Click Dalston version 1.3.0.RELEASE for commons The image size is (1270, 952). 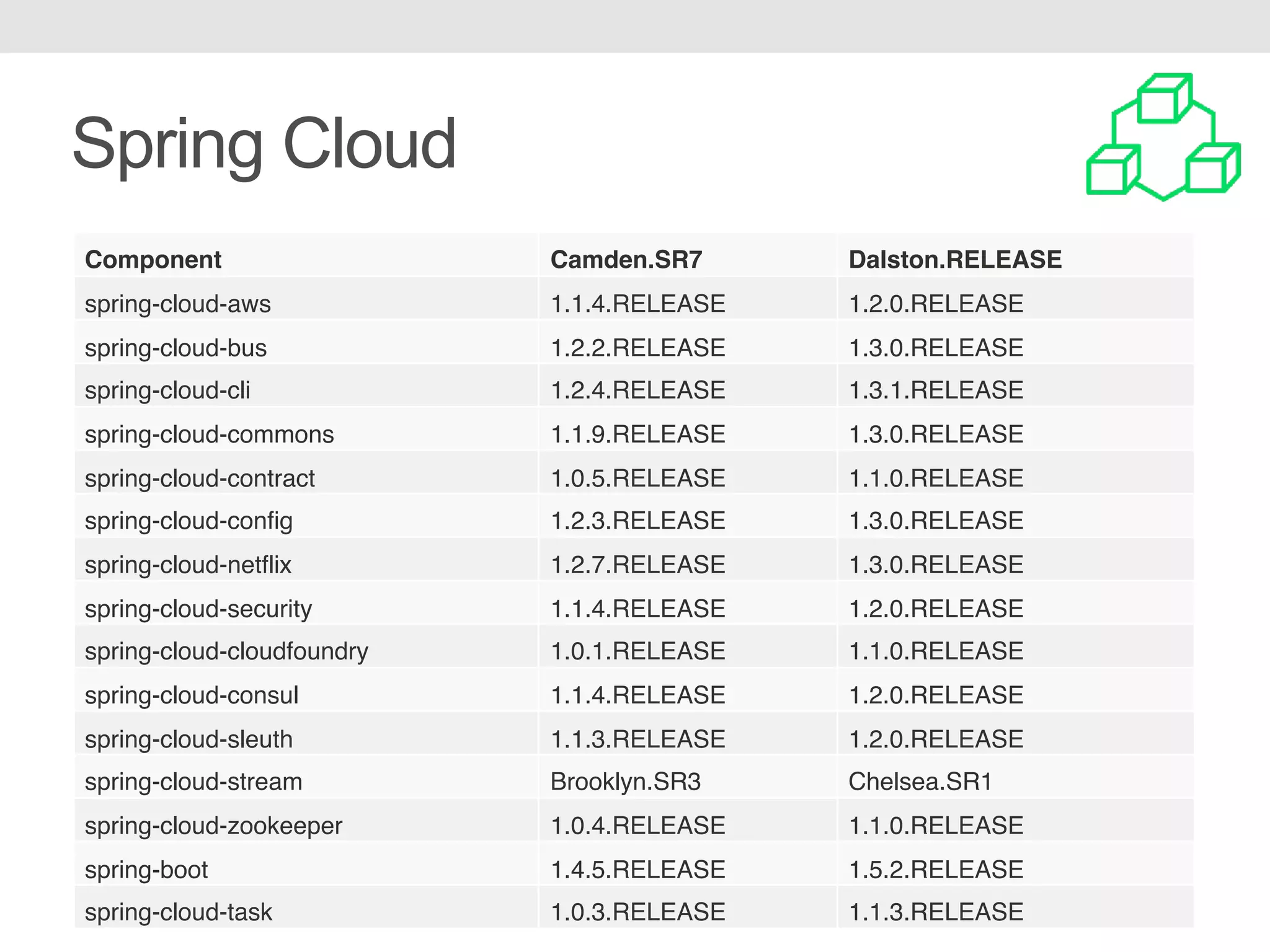(936, 434)
